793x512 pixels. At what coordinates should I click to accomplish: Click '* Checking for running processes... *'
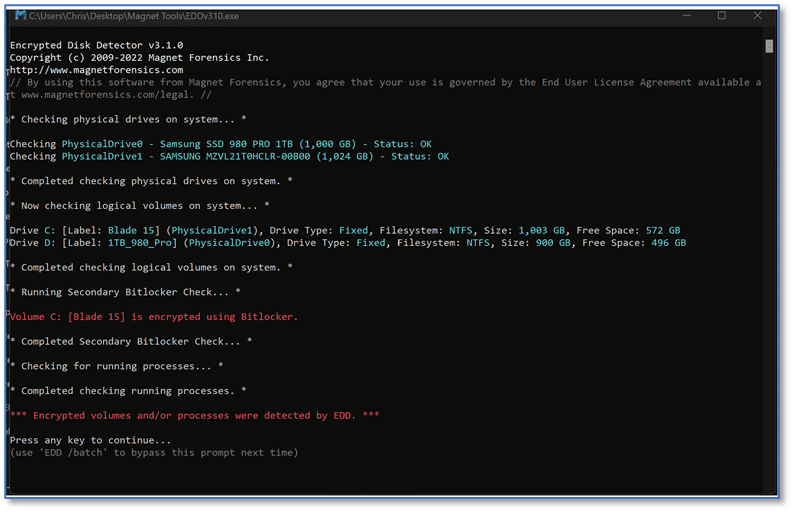pos(117,366)
